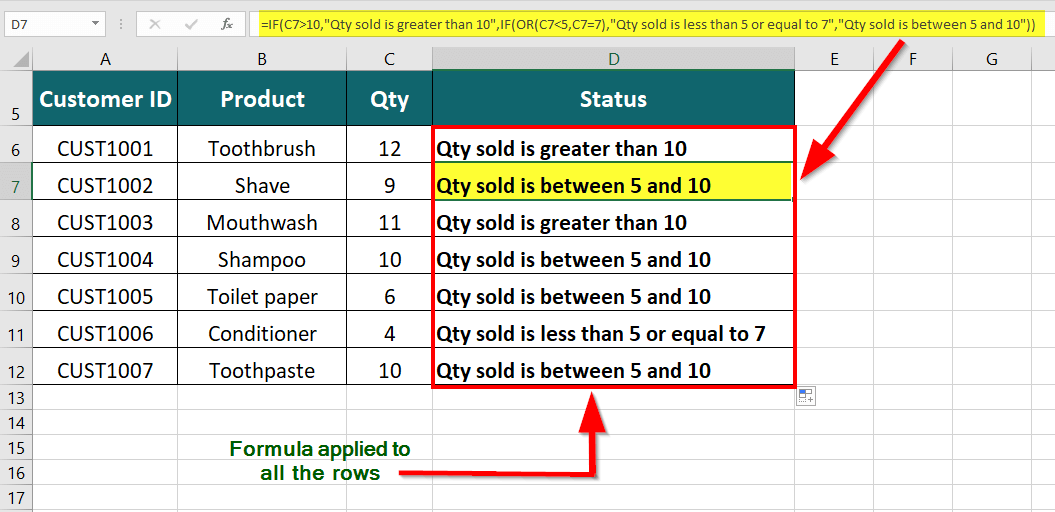This screenshot has width=1055, height=512.
Task: Select column D header
Action: pos(614,59)
